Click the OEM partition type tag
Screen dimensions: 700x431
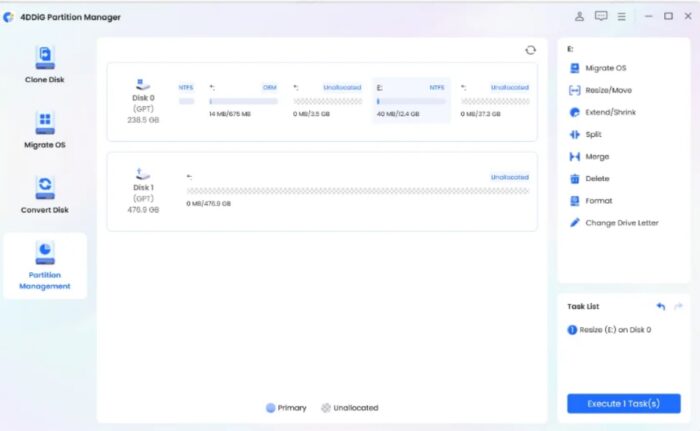click(x=270, y=88)
